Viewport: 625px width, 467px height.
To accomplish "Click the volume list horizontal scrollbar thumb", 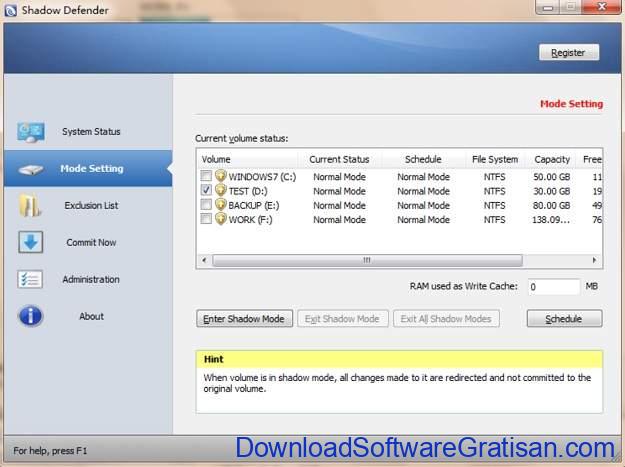I will 367,260.
